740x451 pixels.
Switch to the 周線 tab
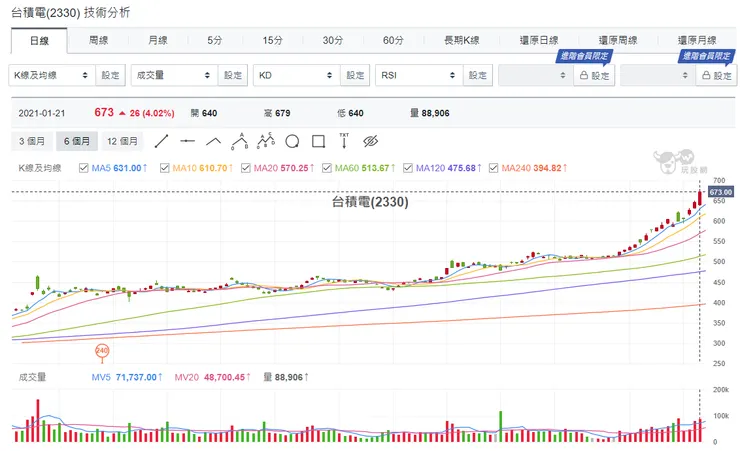[98, 41]
